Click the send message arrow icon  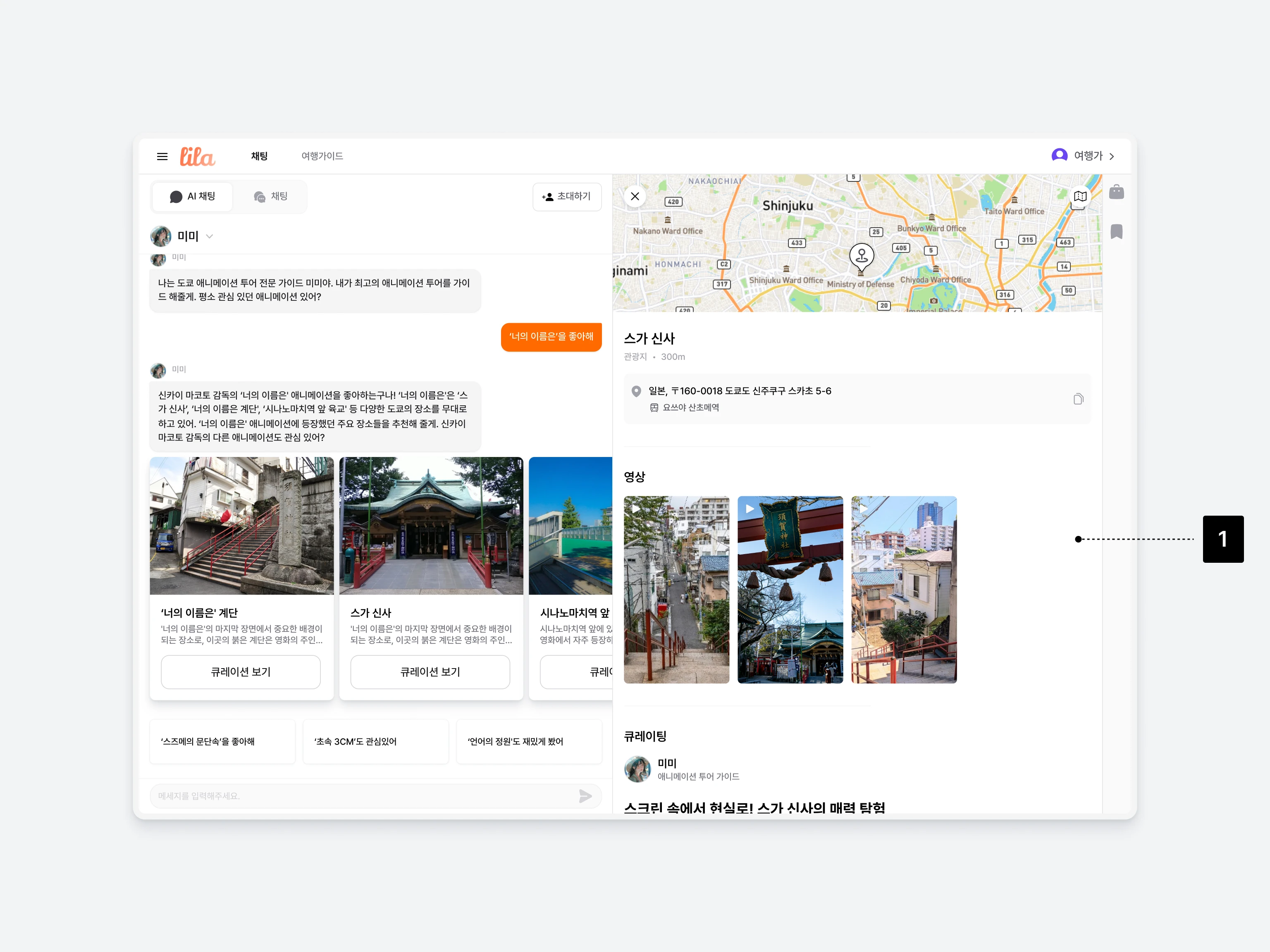pyautogui.click(x=585, y=796)
